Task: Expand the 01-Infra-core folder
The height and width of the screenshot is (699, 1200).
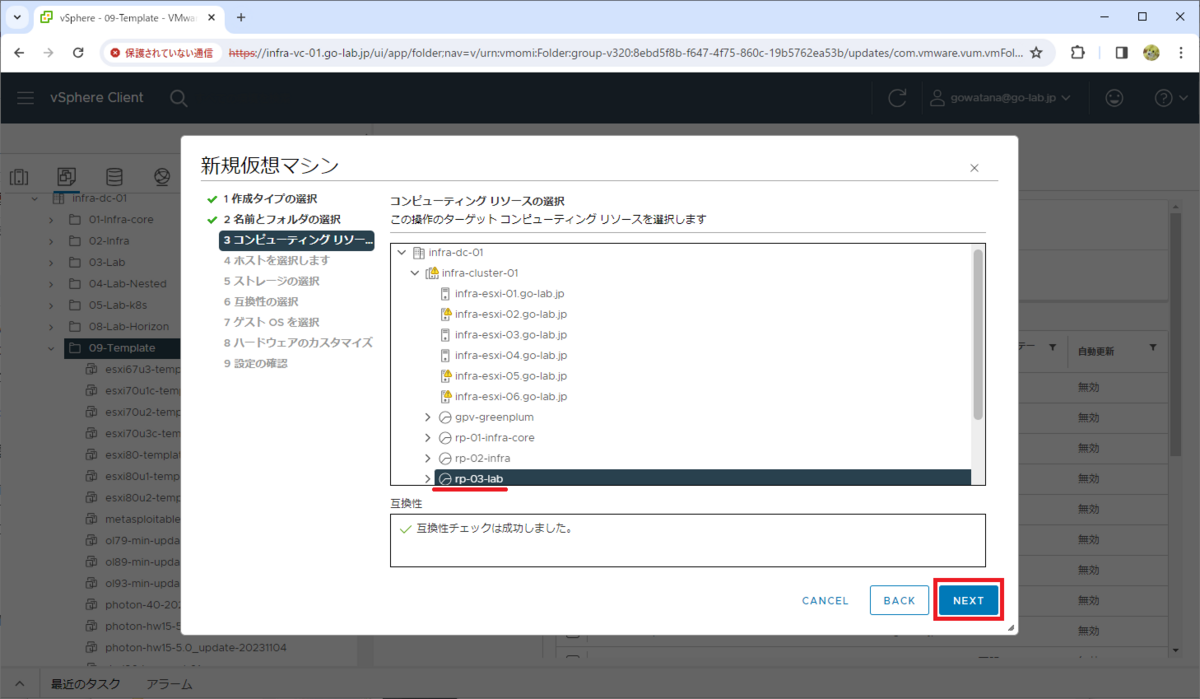Action: pyautogui.click(x=50, y=219)
